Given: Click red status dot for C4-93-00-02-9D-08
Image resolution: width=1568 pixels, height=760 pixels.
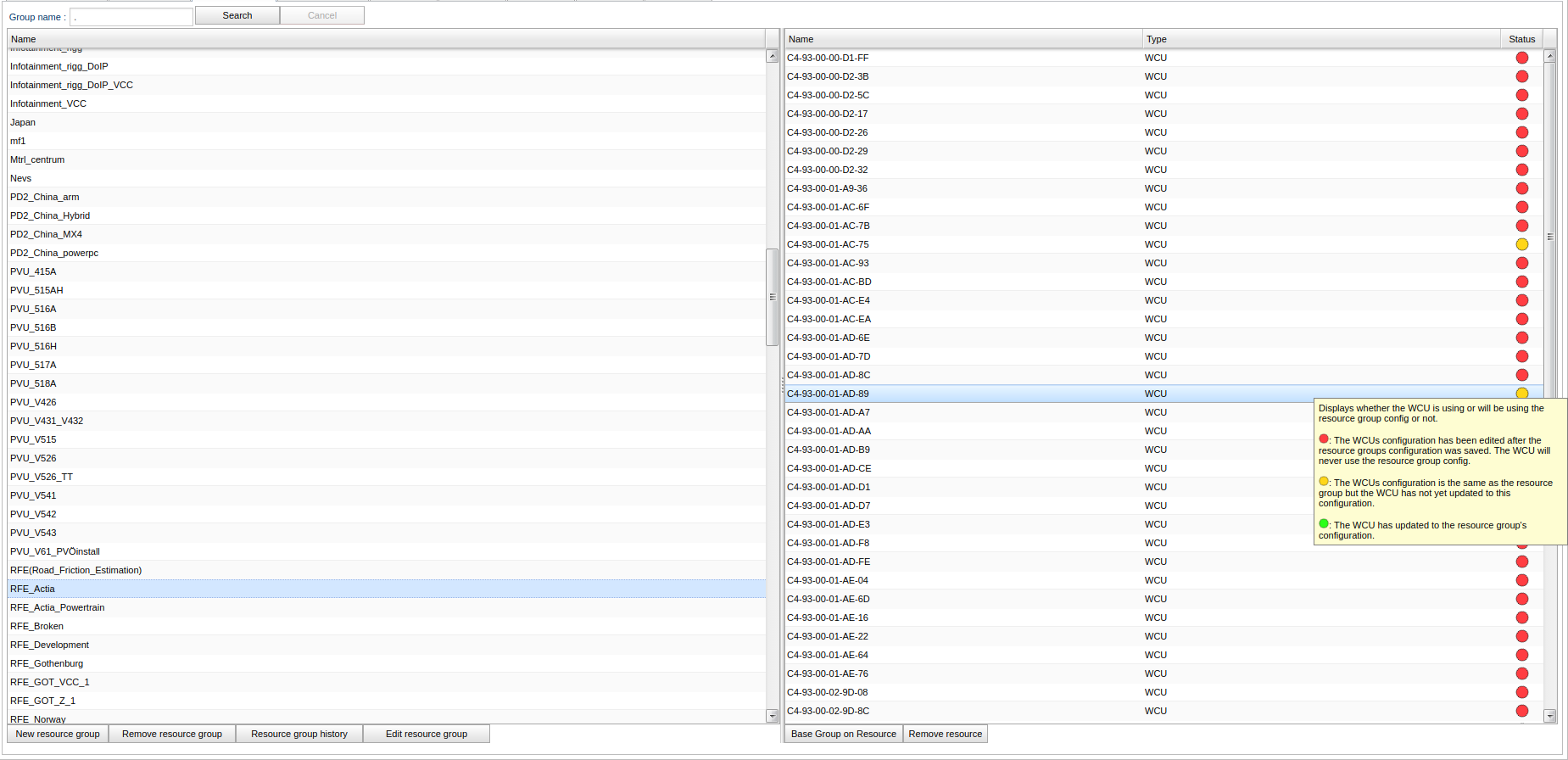Looking at the screenshot, I should (x=1521, y=692).
